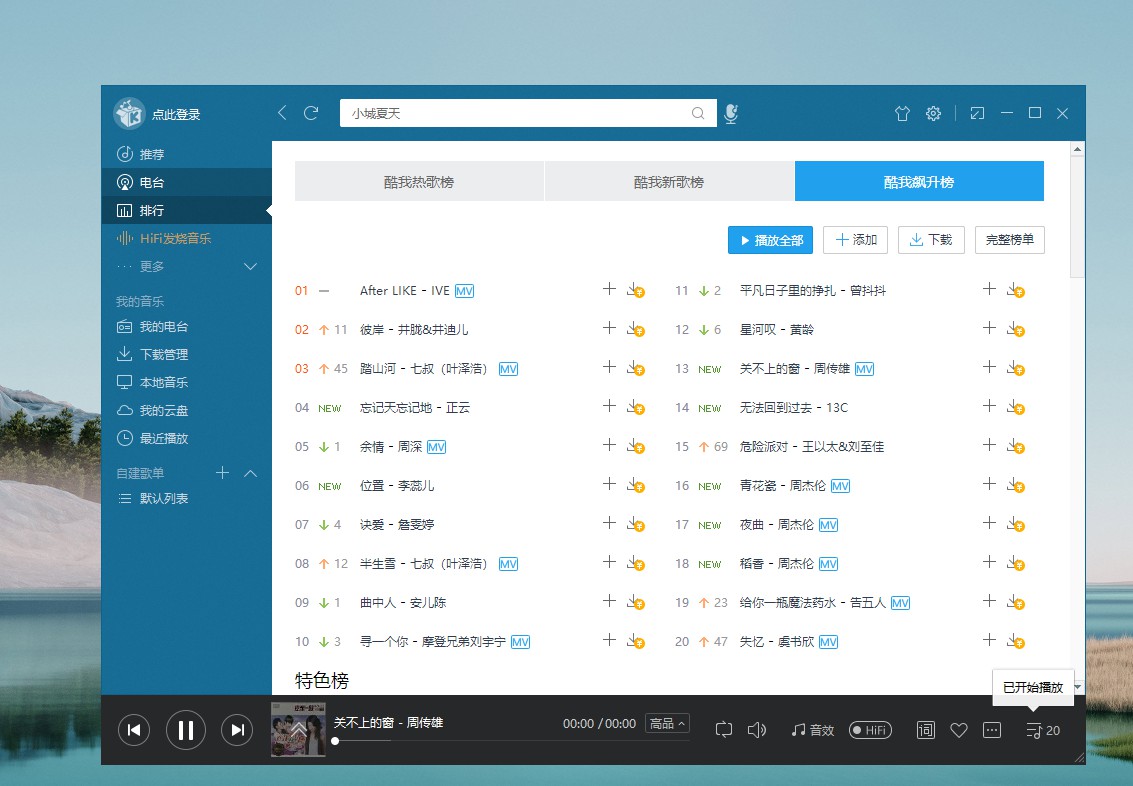Go back with the left arrow

(283, 113)
